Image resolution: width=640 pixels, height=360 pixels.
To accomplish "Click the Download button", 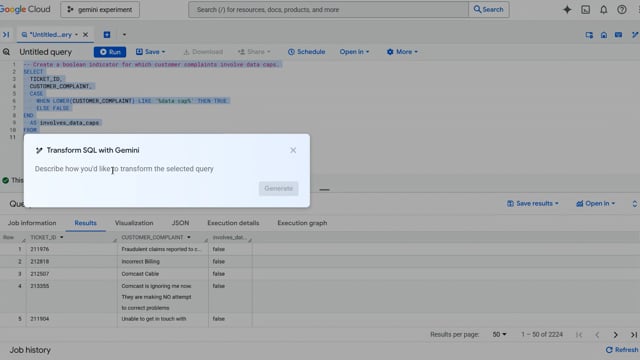I will [x=203, y=52].
